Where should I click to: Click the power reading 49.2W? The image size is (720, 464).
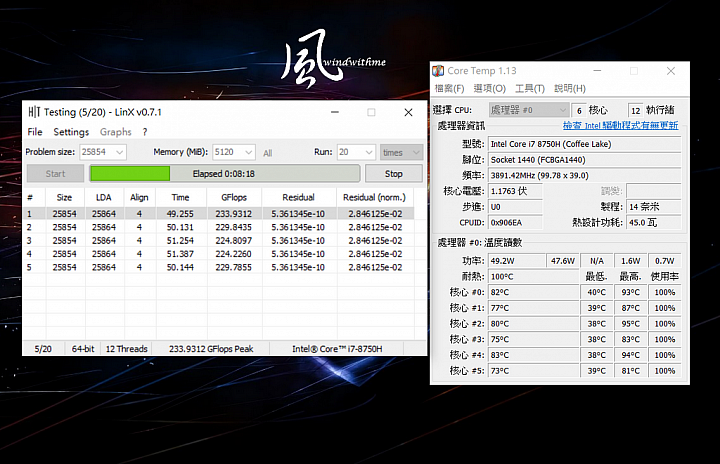[517, 261]
